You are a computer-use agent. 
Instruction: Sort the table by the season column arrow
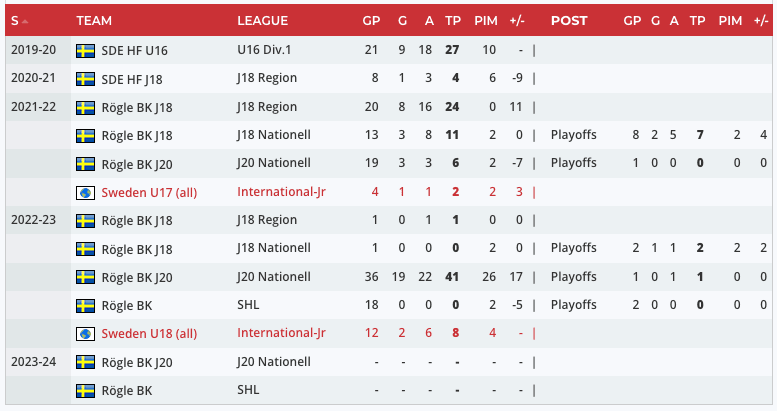click(24, 21)
